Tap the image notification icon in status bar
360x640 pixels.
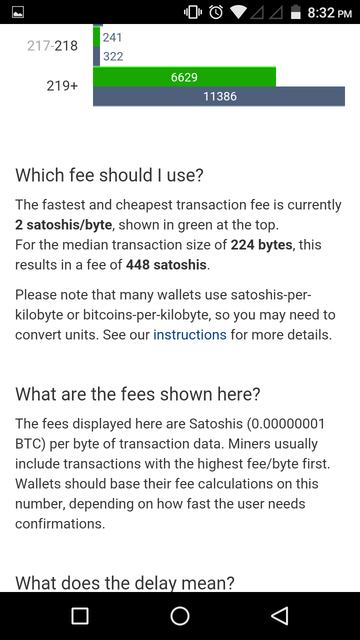(x=18, y=13)
